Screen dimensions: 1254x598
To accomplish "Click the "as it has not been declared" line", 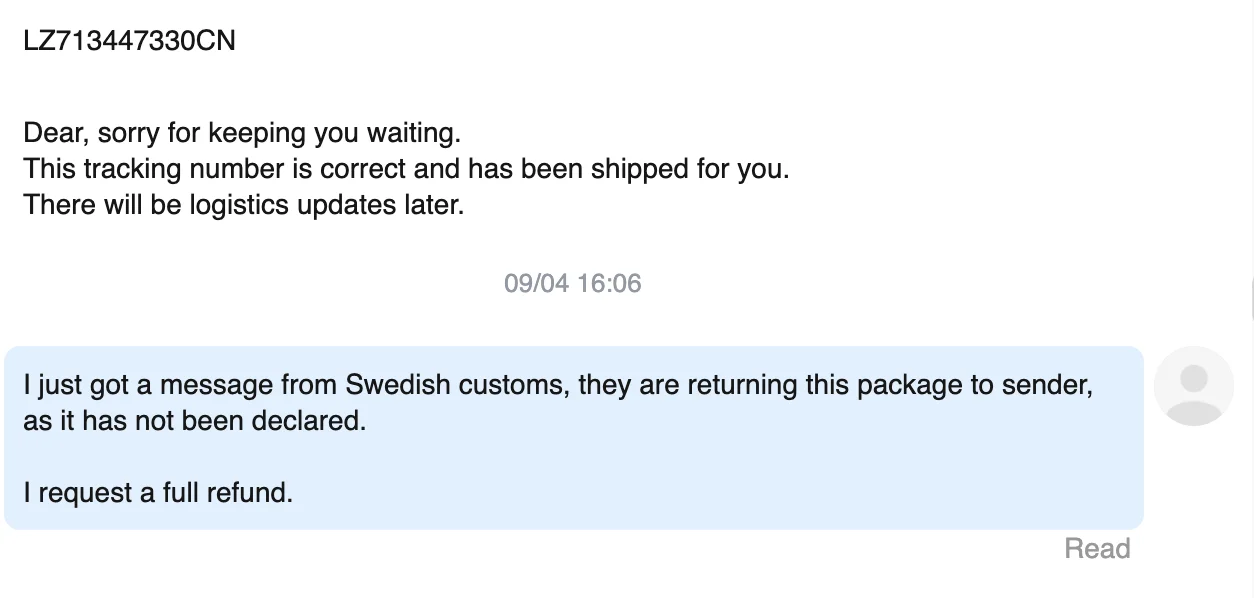I will pos(195,421).
